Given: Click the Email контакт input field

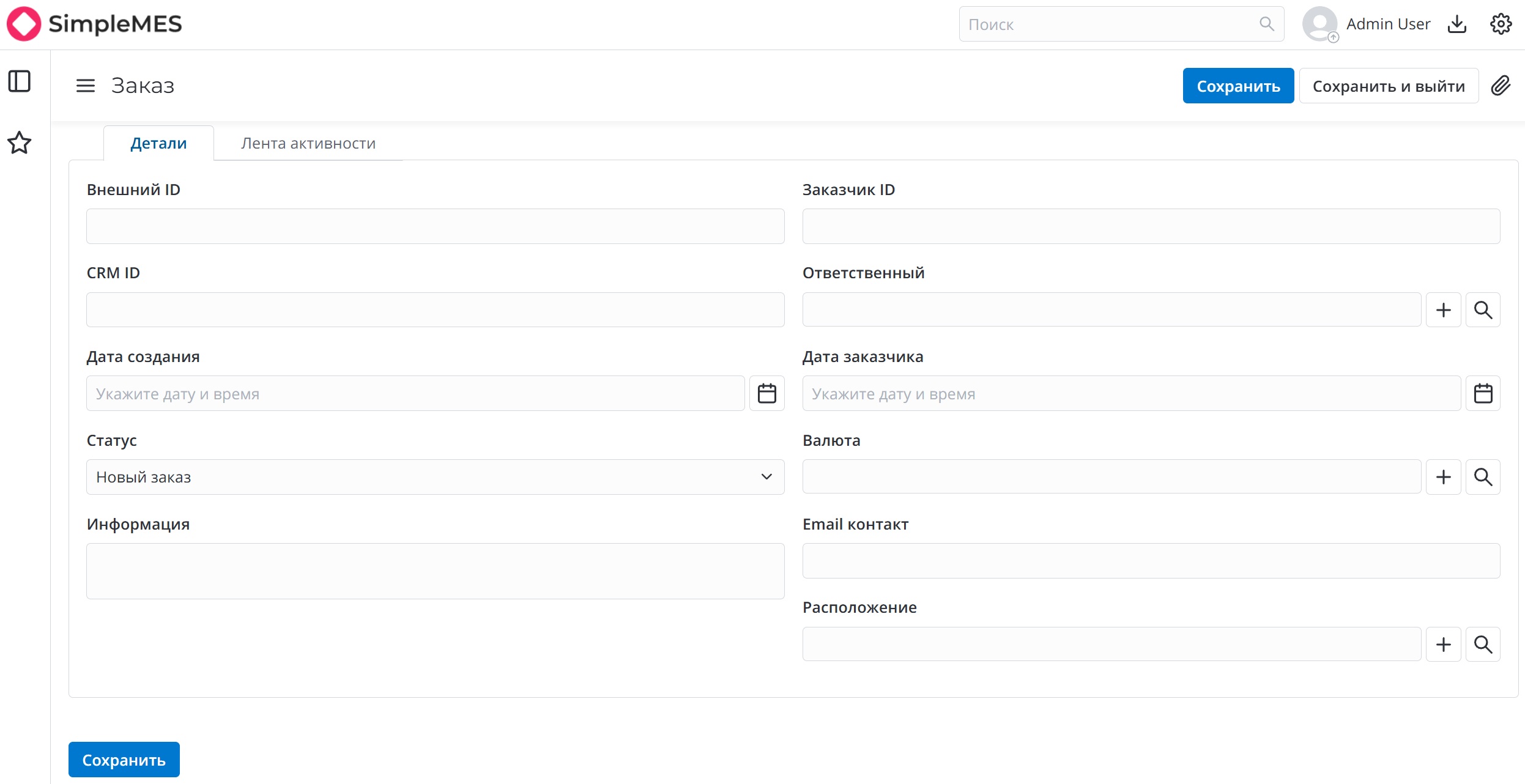Looking at the screenshot, I should tap(1151, 561).
